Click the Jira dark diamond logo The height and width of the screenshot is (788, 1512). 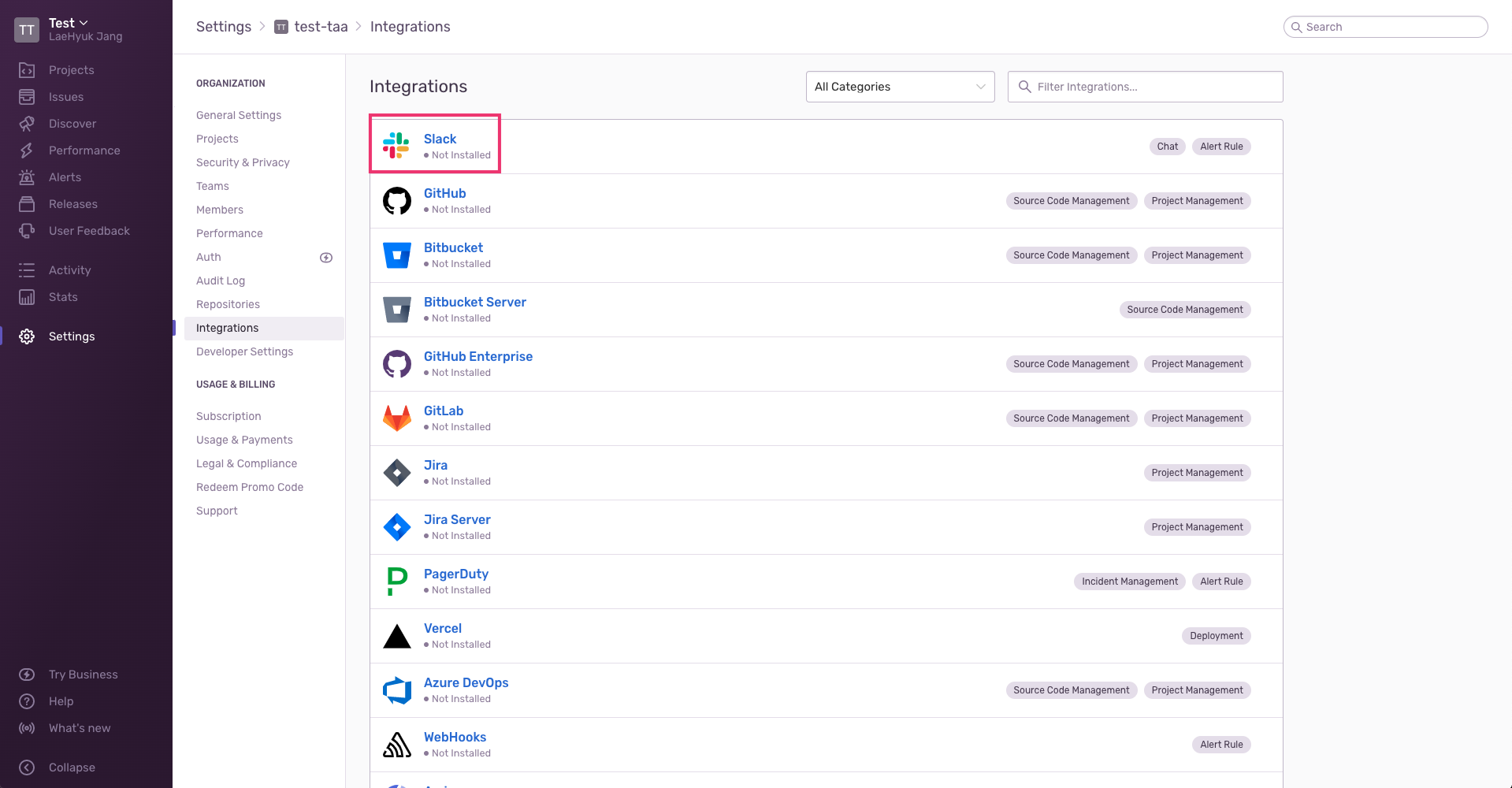(x=396, y=473)
